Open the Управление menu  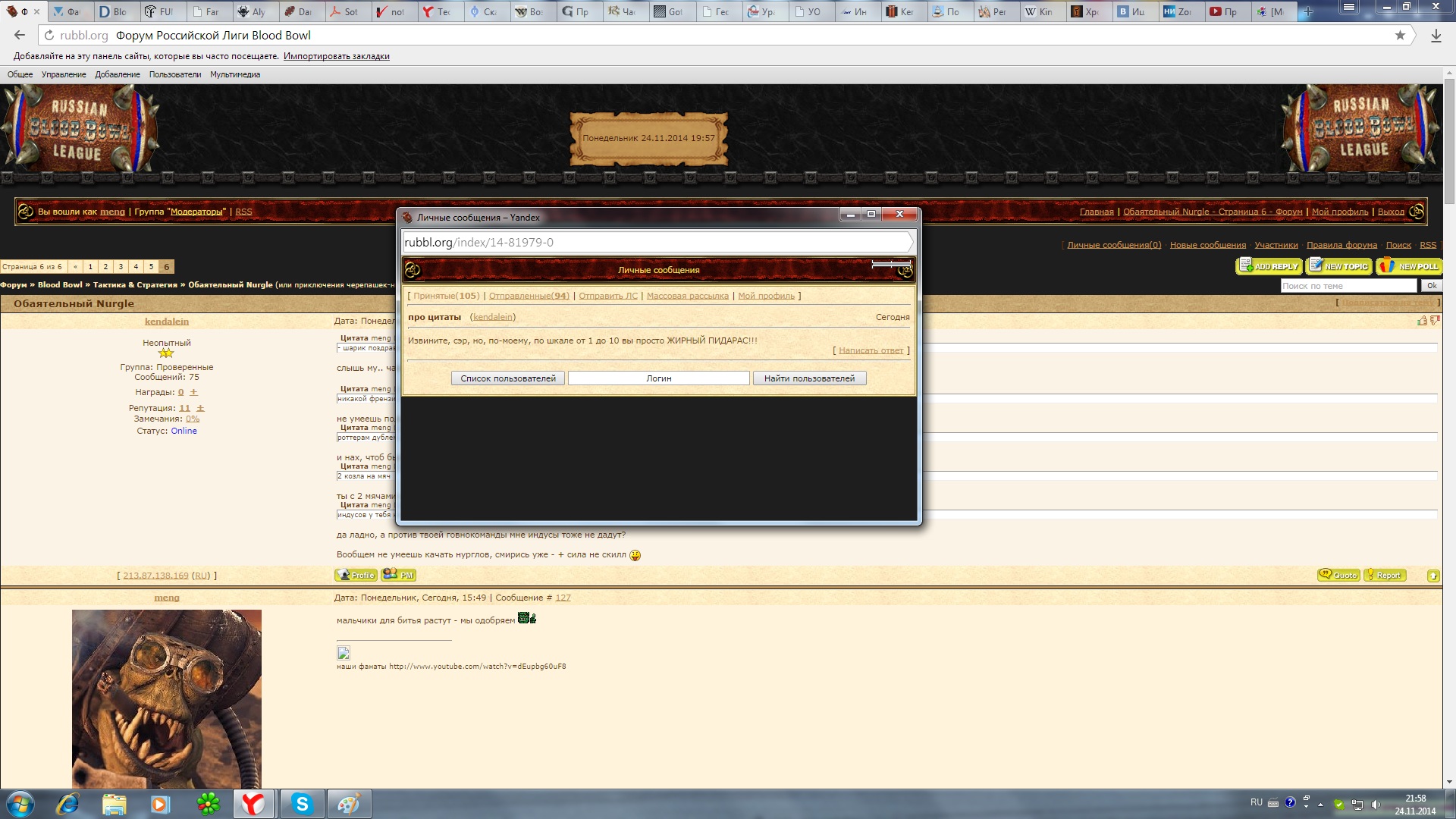coord(64,74)
